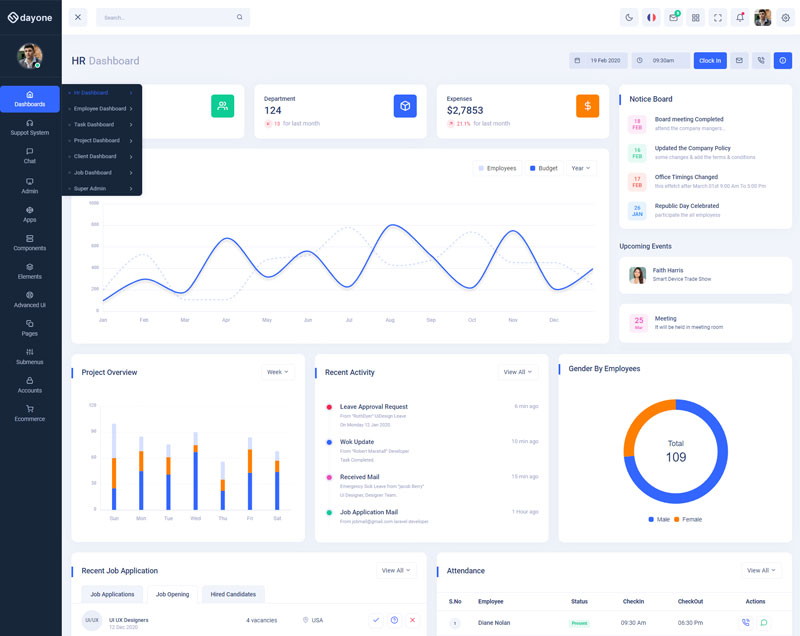
Task: Open the Year dropdown on the chart
Action: 580,168
